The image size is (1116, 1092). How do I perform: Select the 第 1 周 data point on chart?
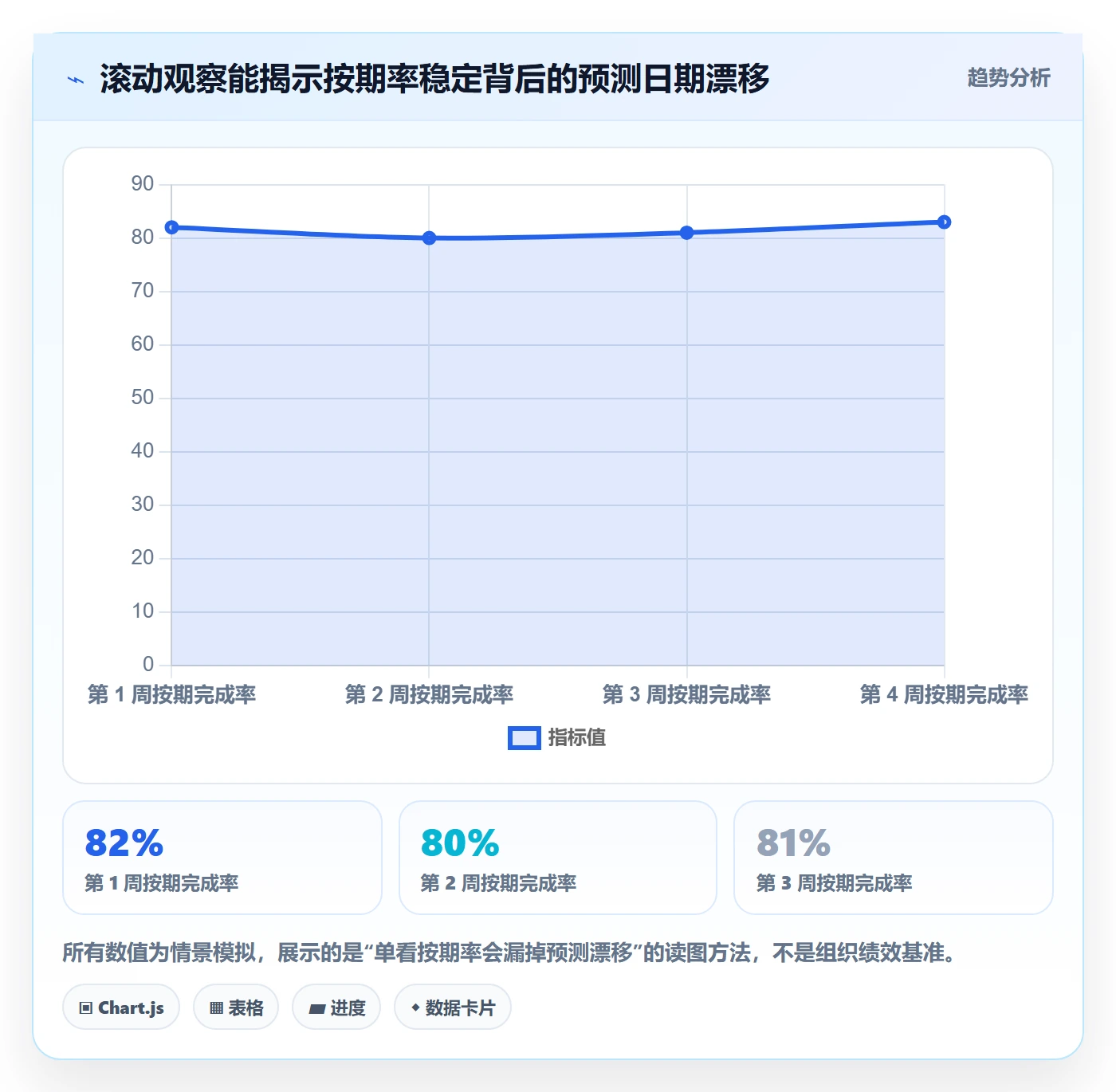(x=171, y=227)
